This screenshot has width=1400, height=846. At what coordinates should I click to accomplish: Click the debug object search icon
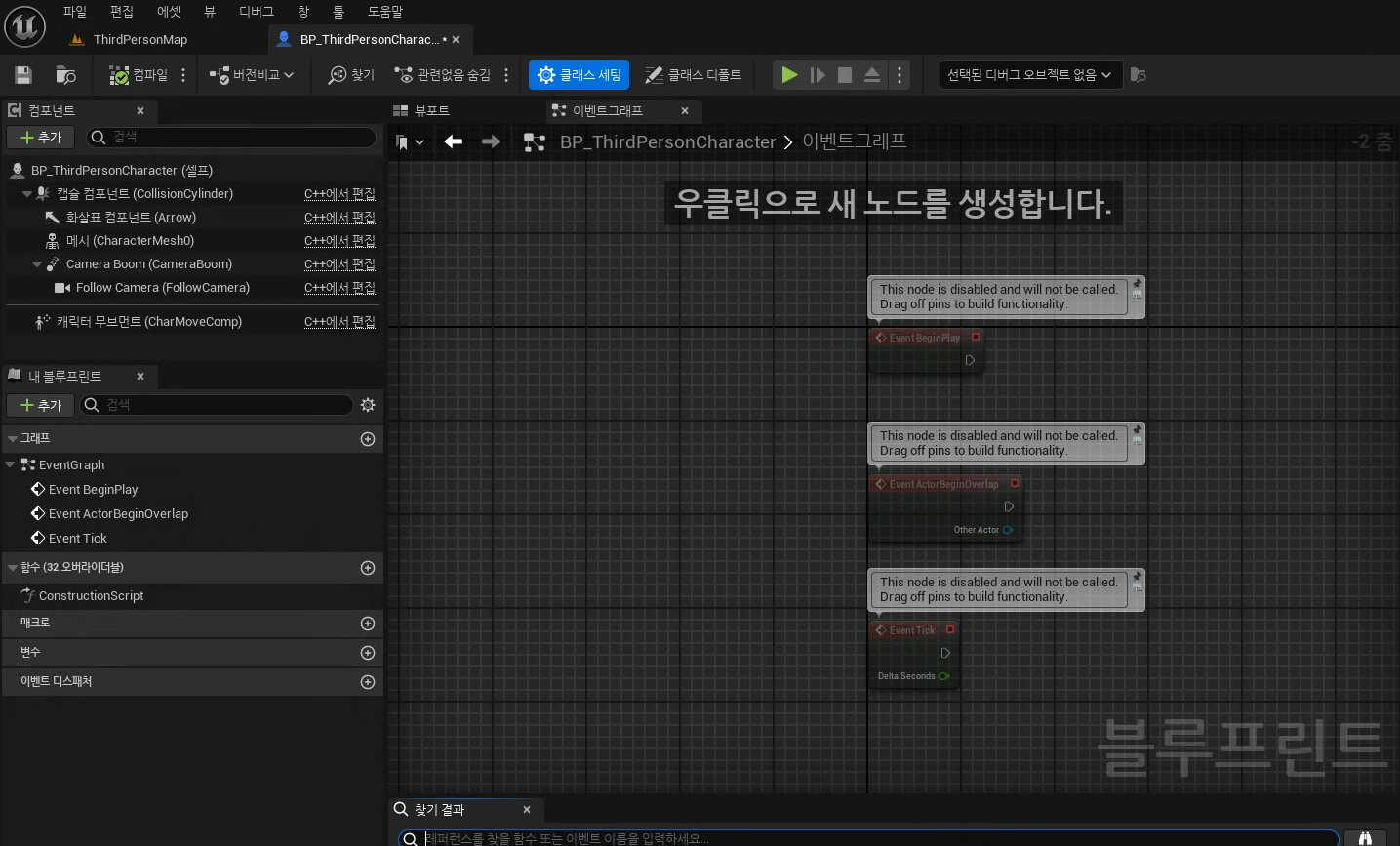click(1139, 75)
